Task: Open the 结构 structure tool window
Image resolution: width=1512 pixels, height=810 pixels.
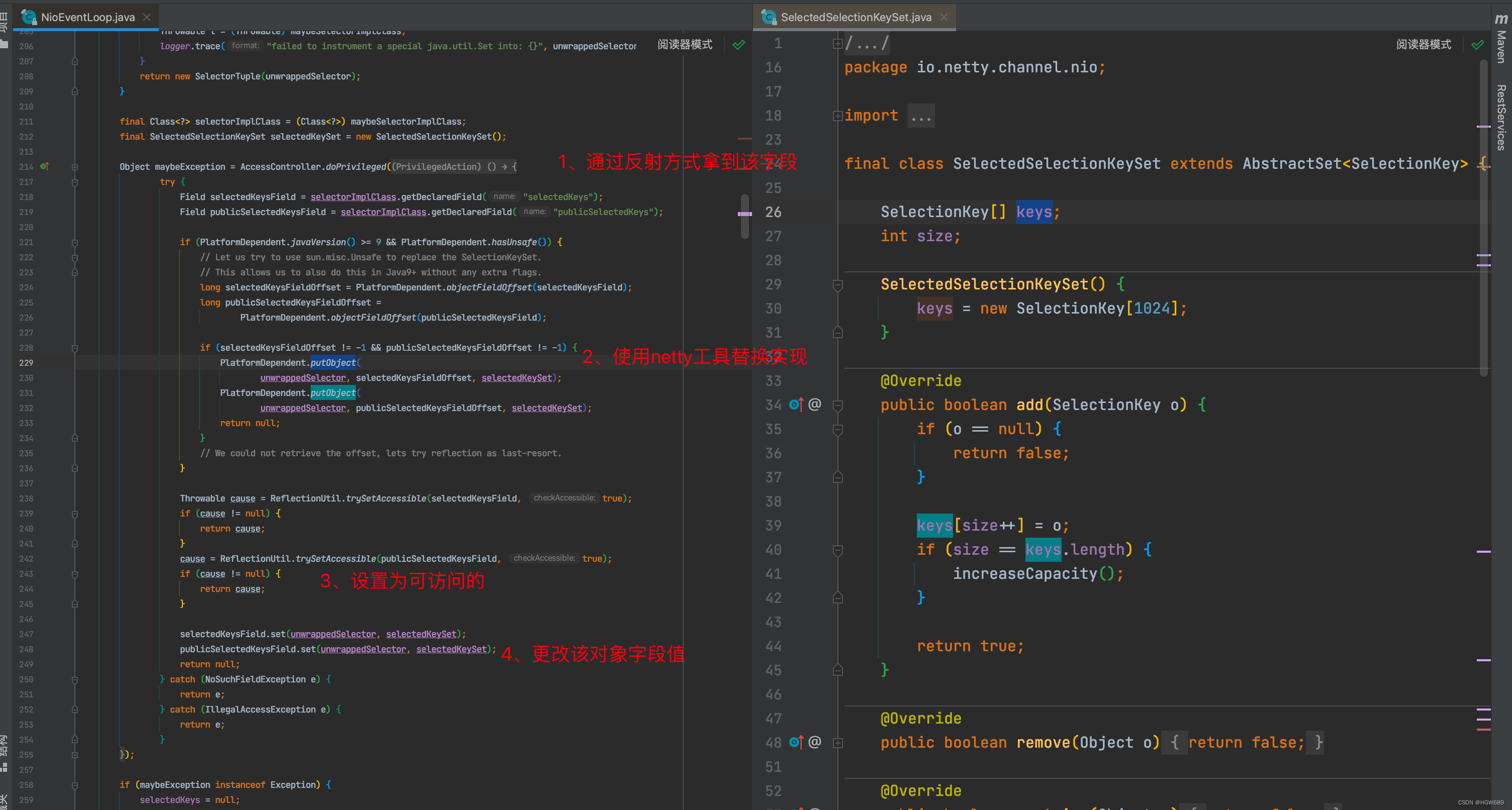Action: tap(5, 746)
